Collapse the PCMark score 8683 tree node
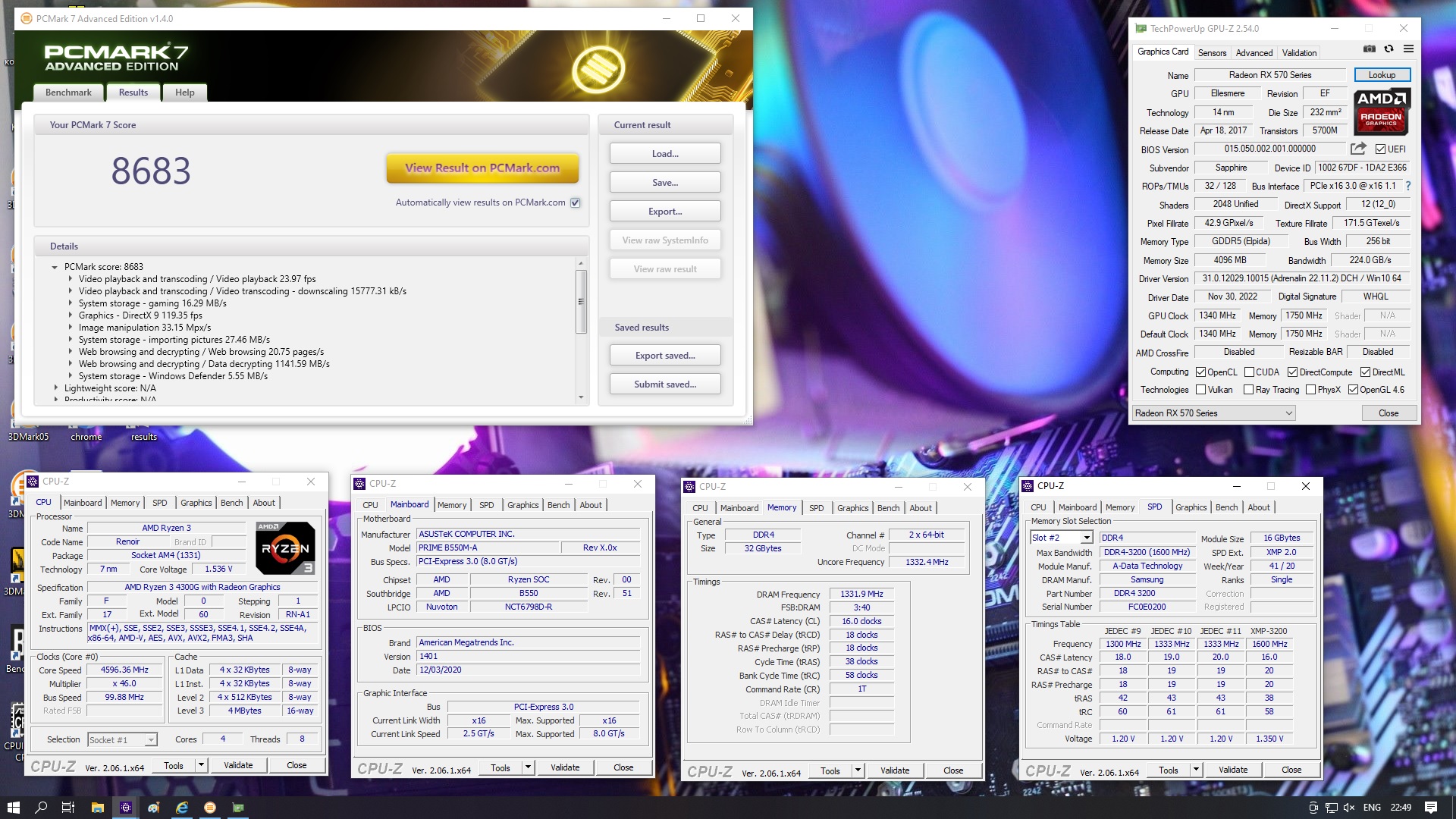Screen dimensions: 1456x819 click(55, 267)
